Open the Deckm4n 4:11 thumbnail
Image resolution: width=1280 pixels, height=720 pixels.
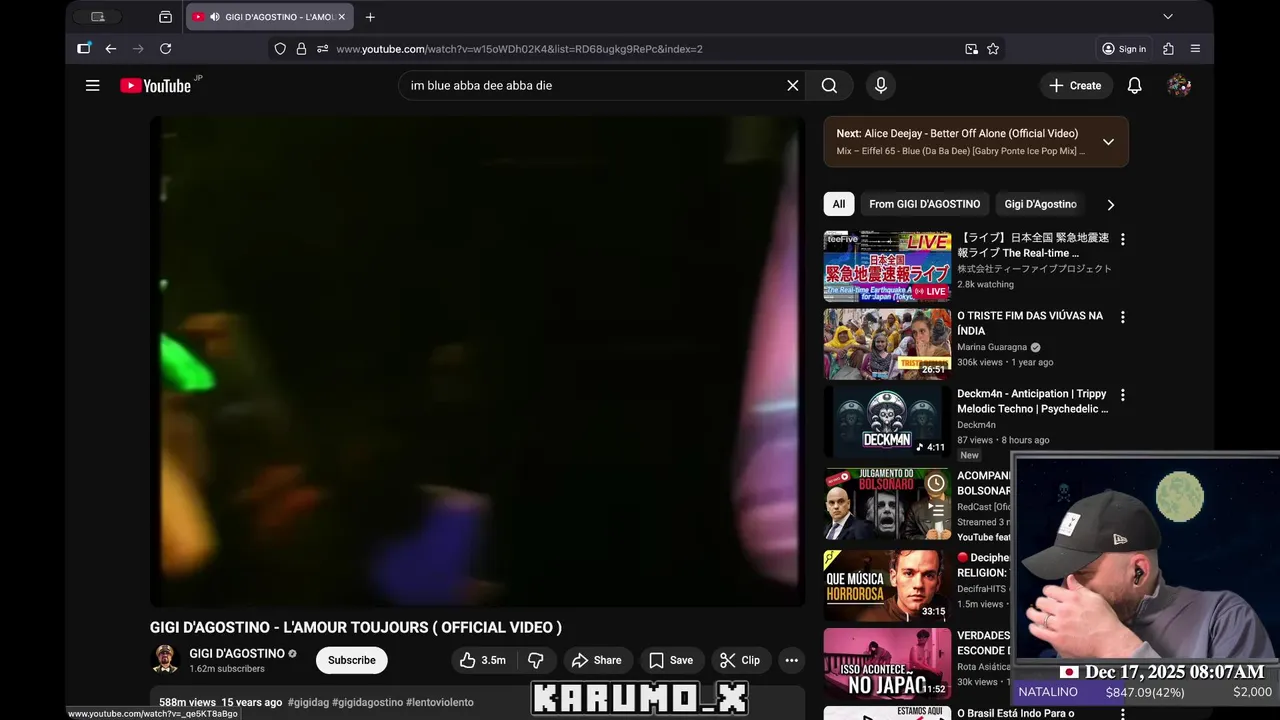887,422
